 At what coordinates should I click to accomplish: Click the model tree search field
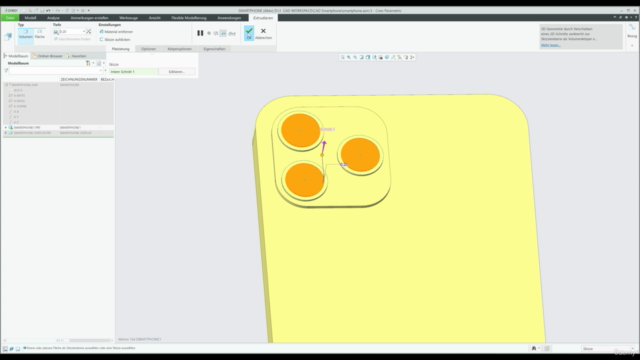click(x=56, y=71)
